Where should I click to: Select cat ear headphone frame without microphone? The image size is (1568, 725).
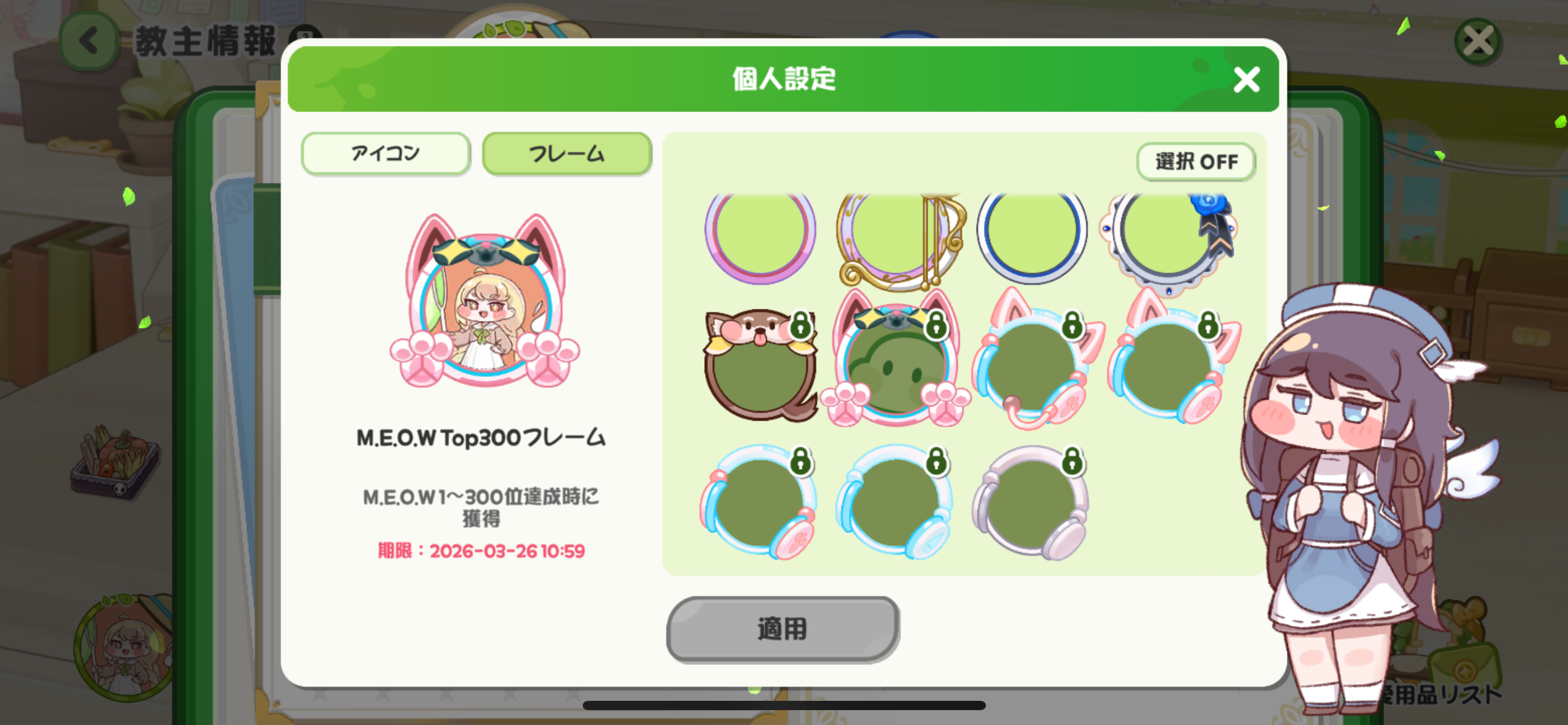(1174, 359)
